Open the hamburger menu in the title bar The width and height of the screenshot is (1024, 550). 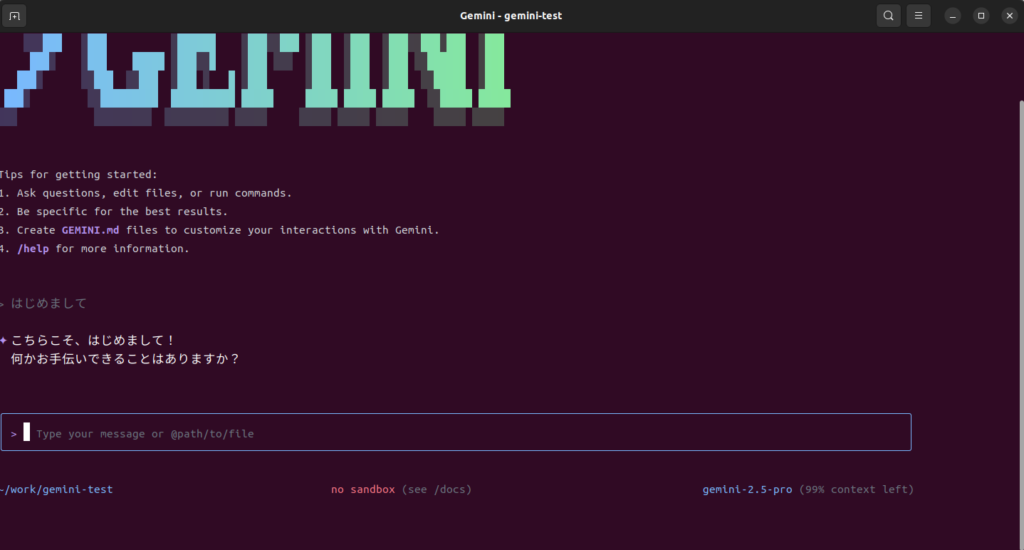tap(918, 16)
